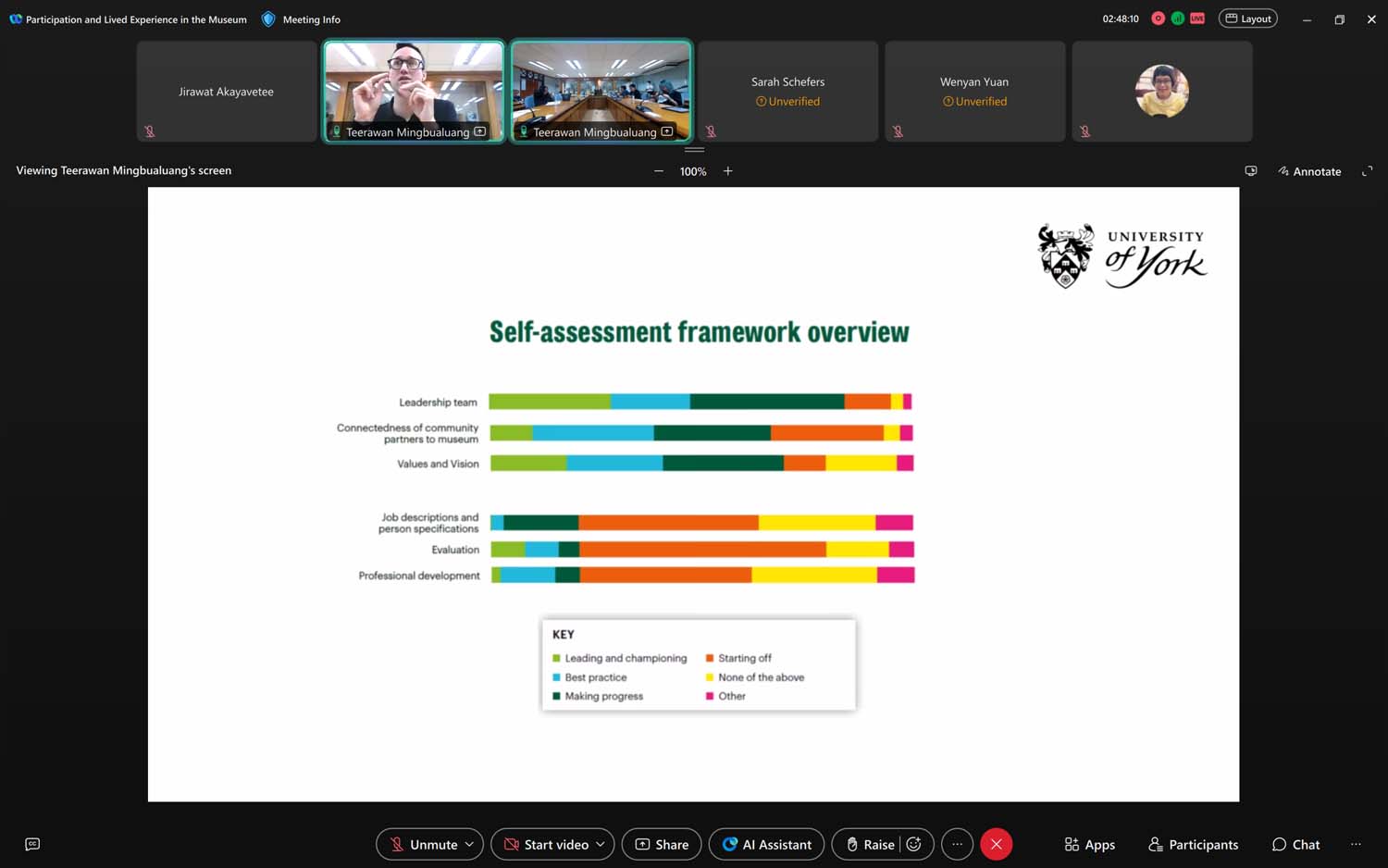Click the pop-out screen icon left of Annotate
Screen dimensions: 1388x868
tap(1250, 171)
